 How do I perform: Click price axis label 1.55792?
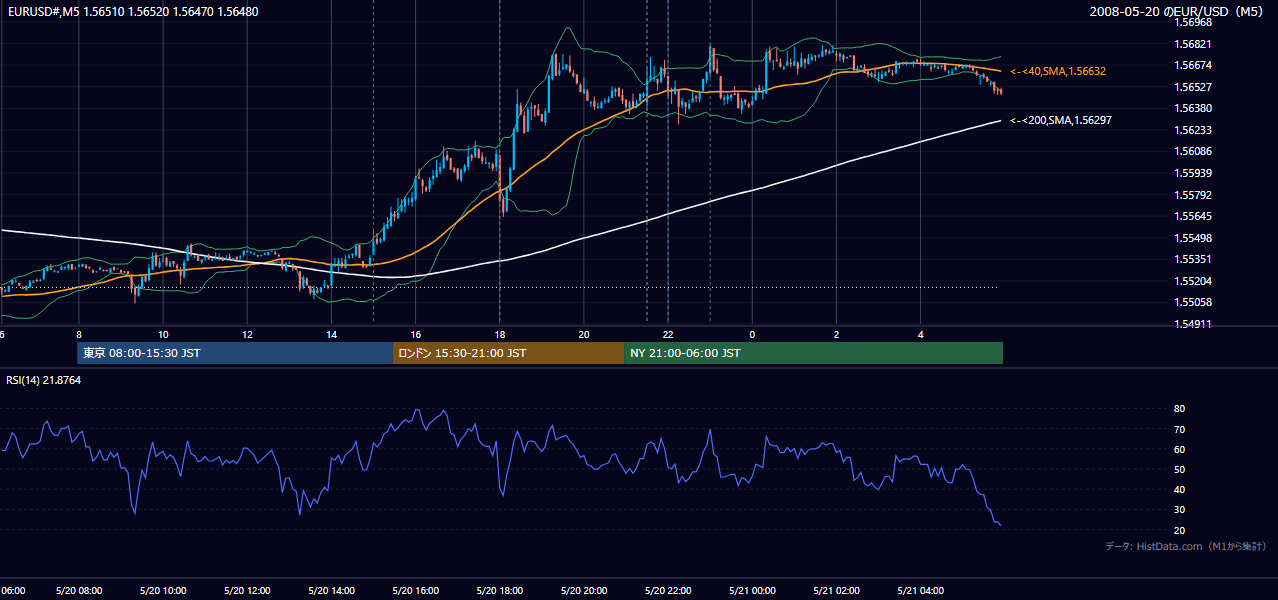tap(1193, 195)
